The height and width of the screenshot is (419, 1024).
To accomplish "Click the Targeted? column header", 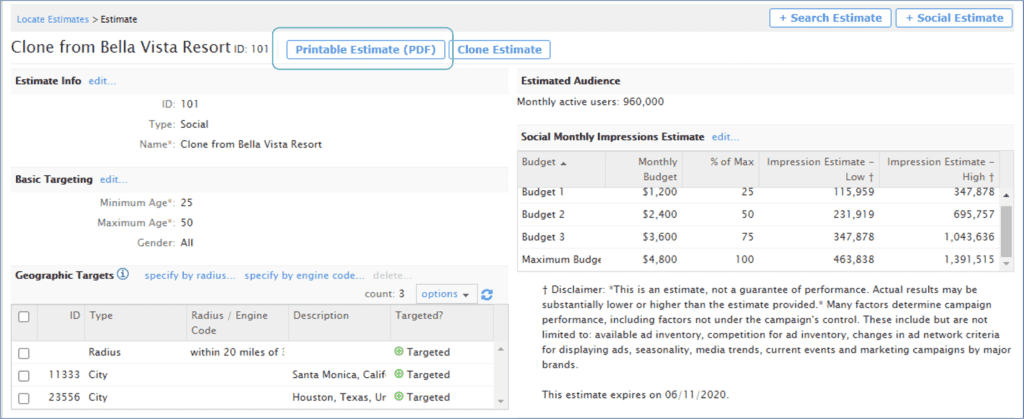I will click(441, 322).
